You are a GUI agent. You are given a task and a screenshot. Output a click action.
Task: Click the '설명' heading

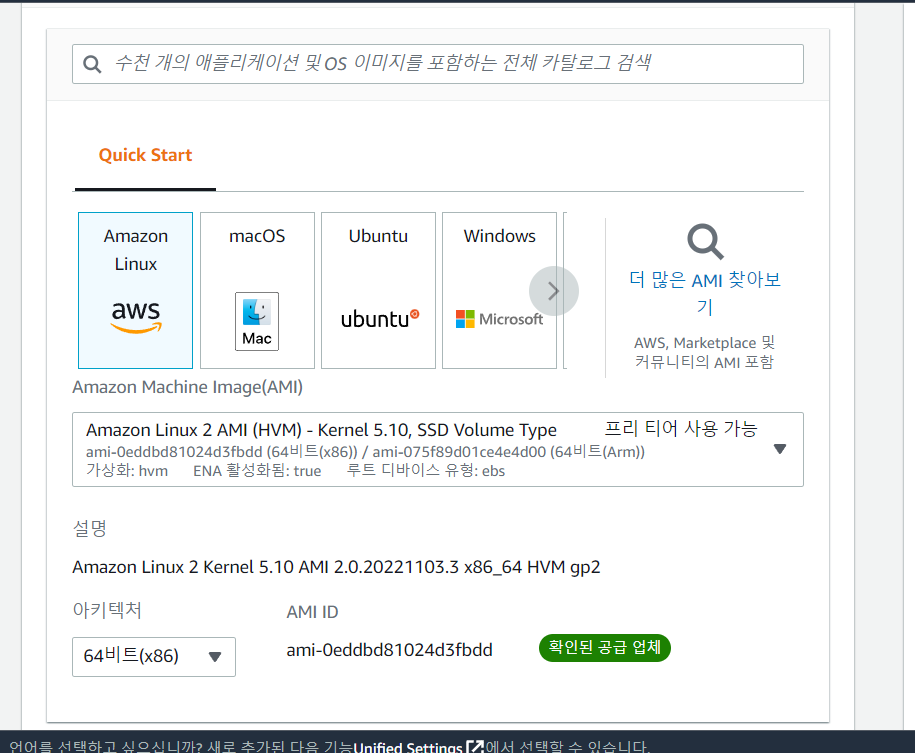(89, 529)
